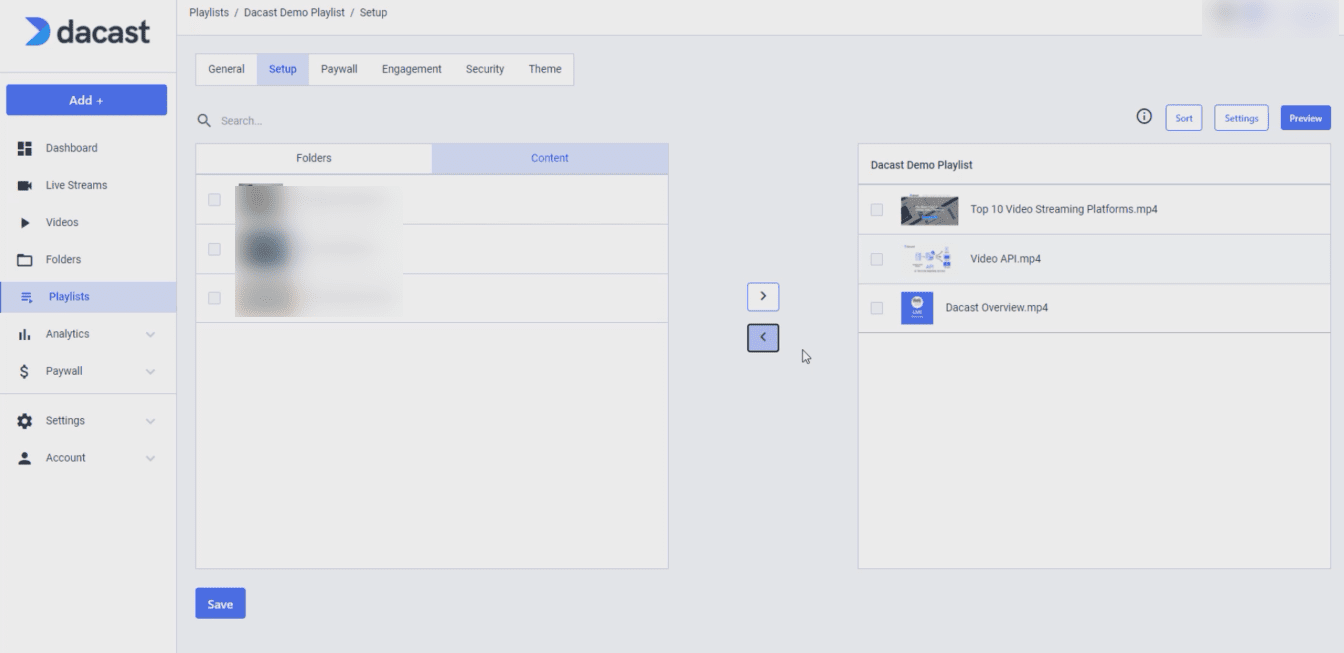This screenshot has height=653, width=1344.
Task: Expand the Analytics menu chevron
Action: (x=150, y=335)
